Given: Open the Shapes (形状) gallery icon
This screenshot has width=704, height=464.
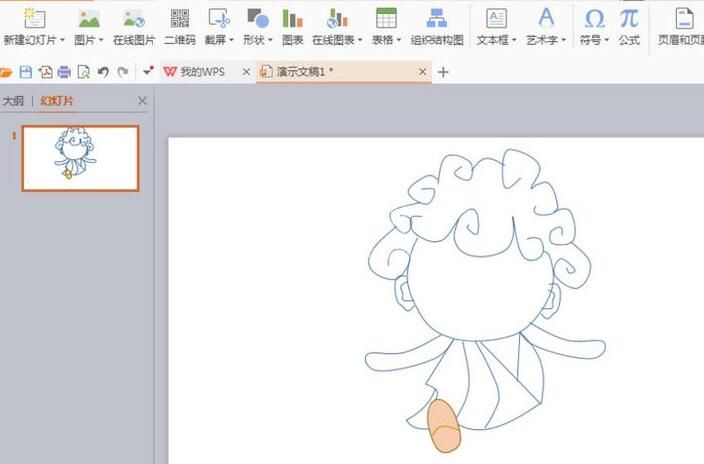Looking at the screenshot, I should click(x=258, y=18).
